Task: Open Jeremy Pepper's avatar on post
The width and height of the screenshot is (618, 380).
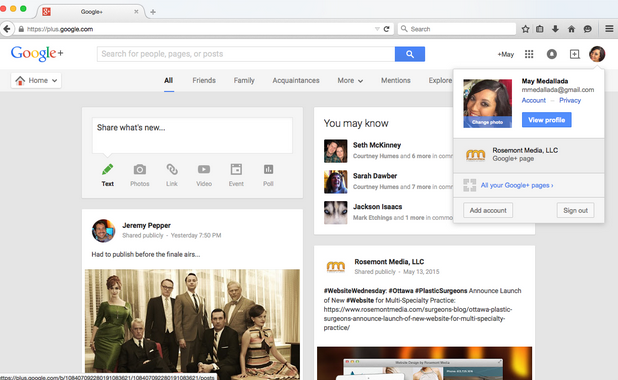Action: [x=103, y=231]
